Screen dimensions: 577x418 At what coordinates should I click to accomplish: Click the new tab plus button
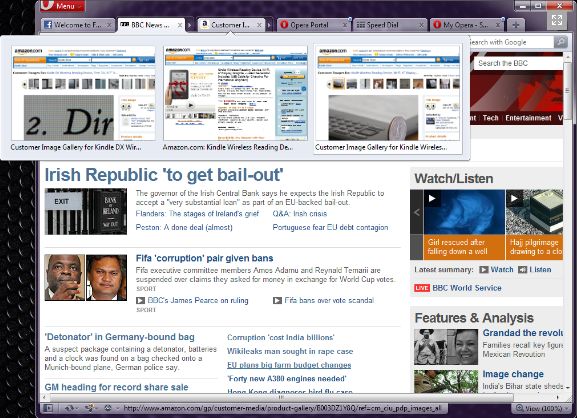point(516,25)
